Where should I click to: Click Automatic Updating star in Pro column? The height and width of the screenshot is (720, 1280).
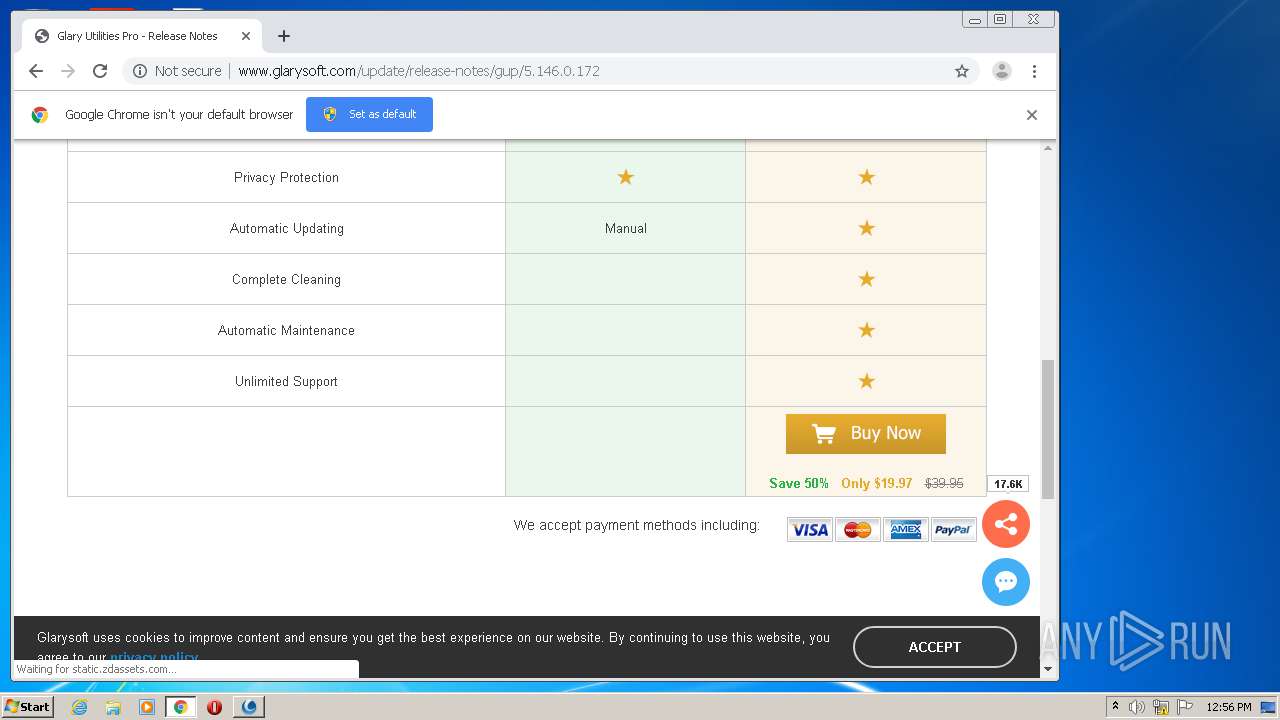pos(867,228)
